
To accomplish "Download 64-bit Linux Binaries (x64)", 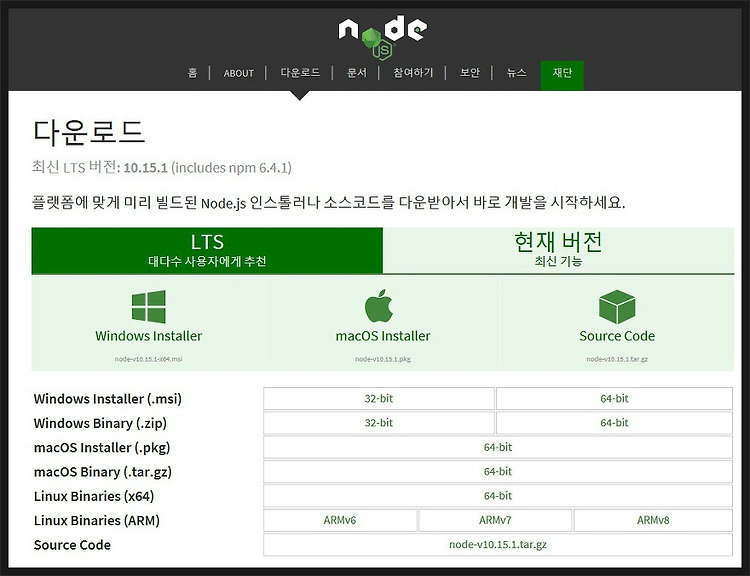I will pyautogui.click(x=498, y=496).
